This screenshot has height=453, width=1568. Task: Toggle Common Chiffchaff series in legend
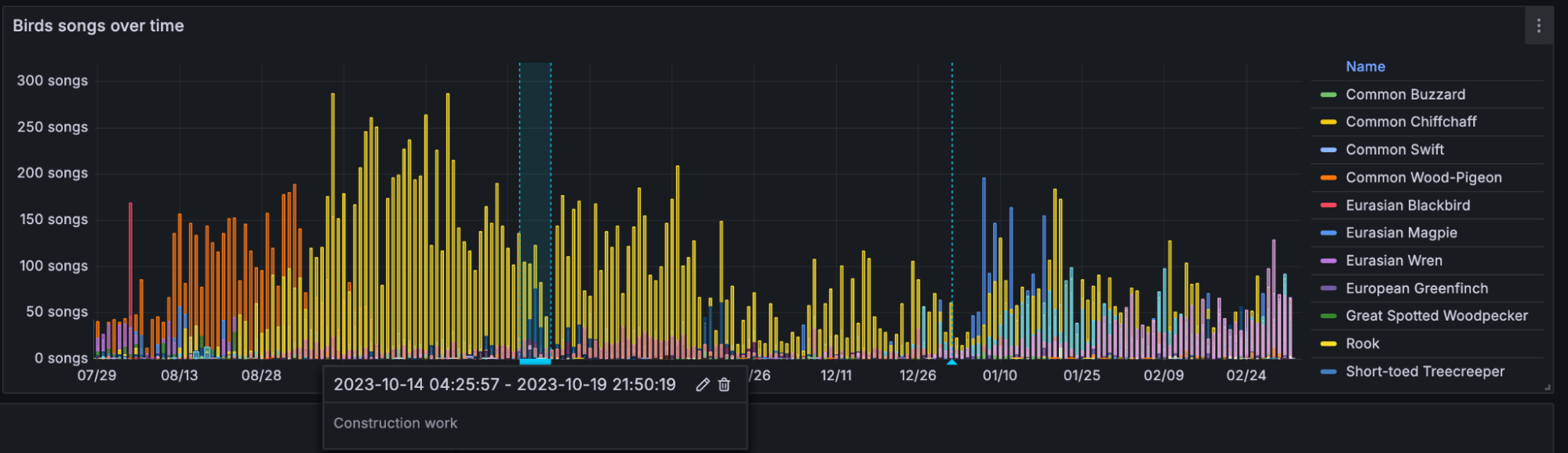[x=1410, y=122]
